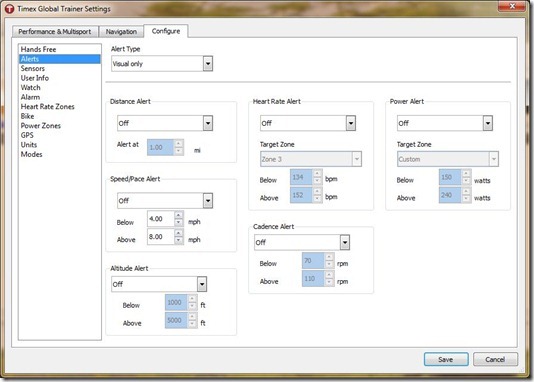
Task: Click the Altitude Below 1000 ft field
Action: click(x=176, y=302)
